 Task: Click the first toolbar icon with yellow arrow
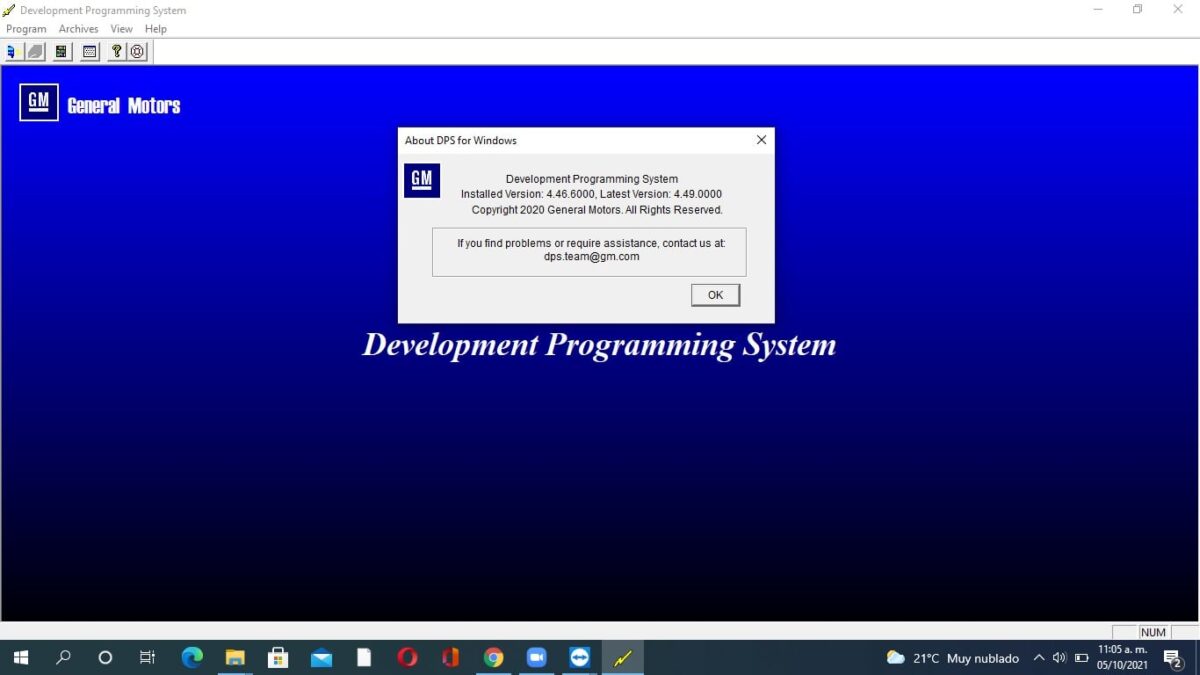point(15,51)
